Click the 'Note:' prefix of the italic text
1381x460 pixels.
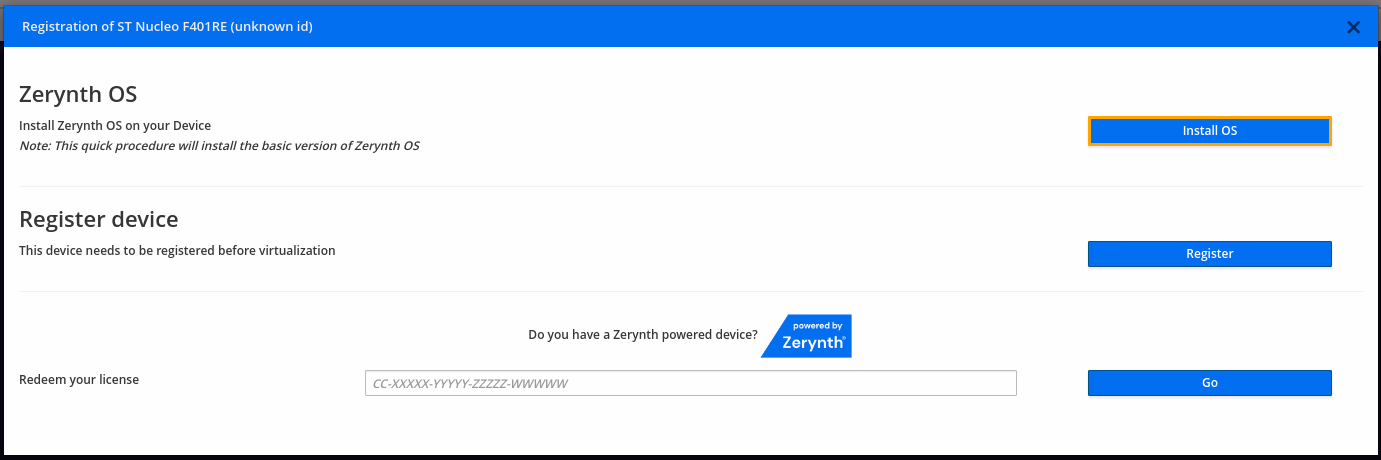37,146
